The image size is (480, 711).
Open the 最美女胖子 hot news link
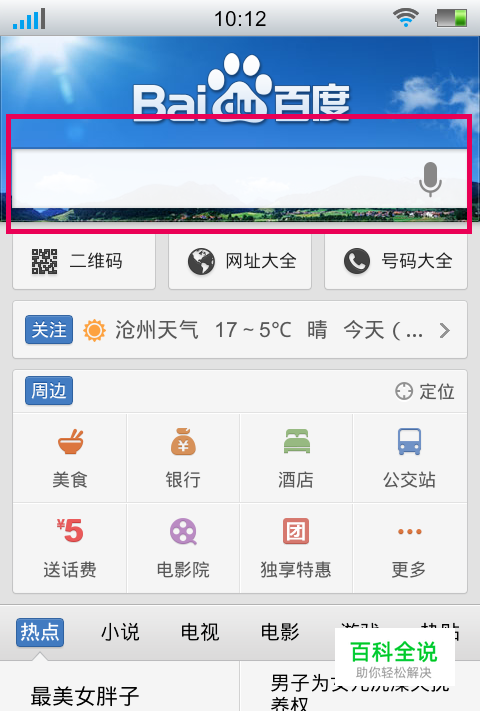point(85,696)
